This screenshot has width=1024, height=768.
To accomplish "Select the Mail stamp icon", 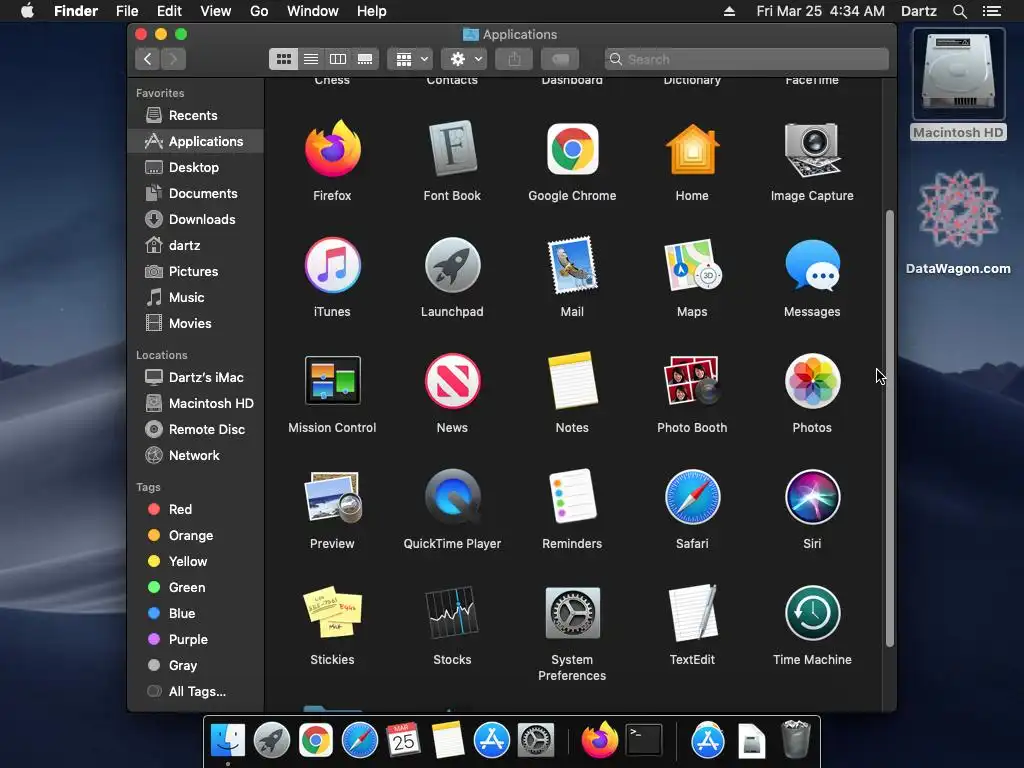I will [572, 265].
